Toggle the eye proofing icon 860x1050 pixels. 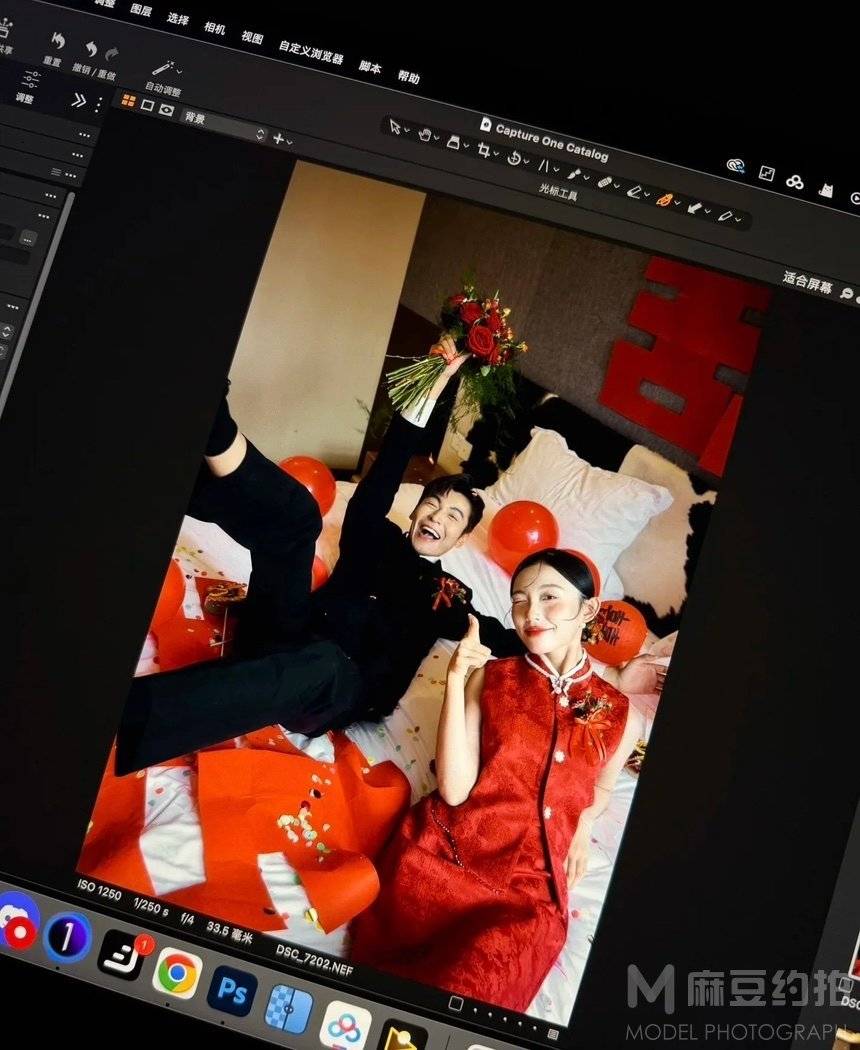pyautogui.click(x=166, y=110)
